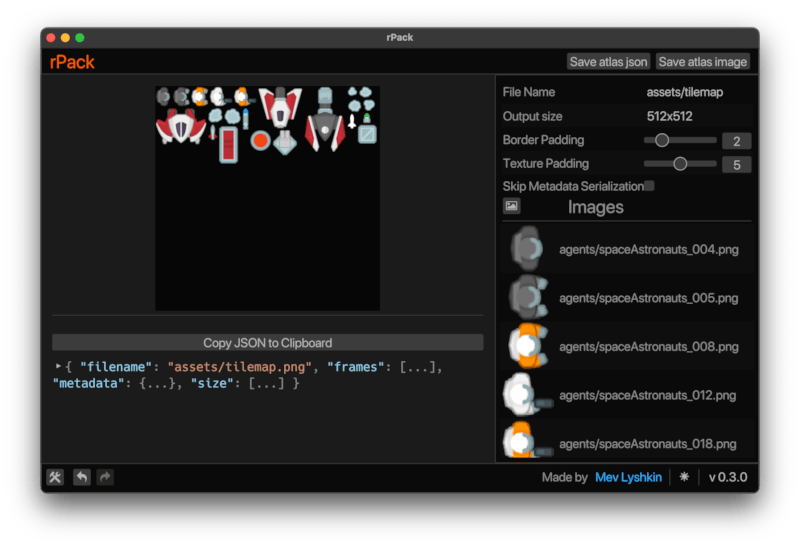The height and width of the screenshot is (547, 800).
Task: Select thumbnail of spaceAstronauts_018.png
Action: tap(528, 441)
